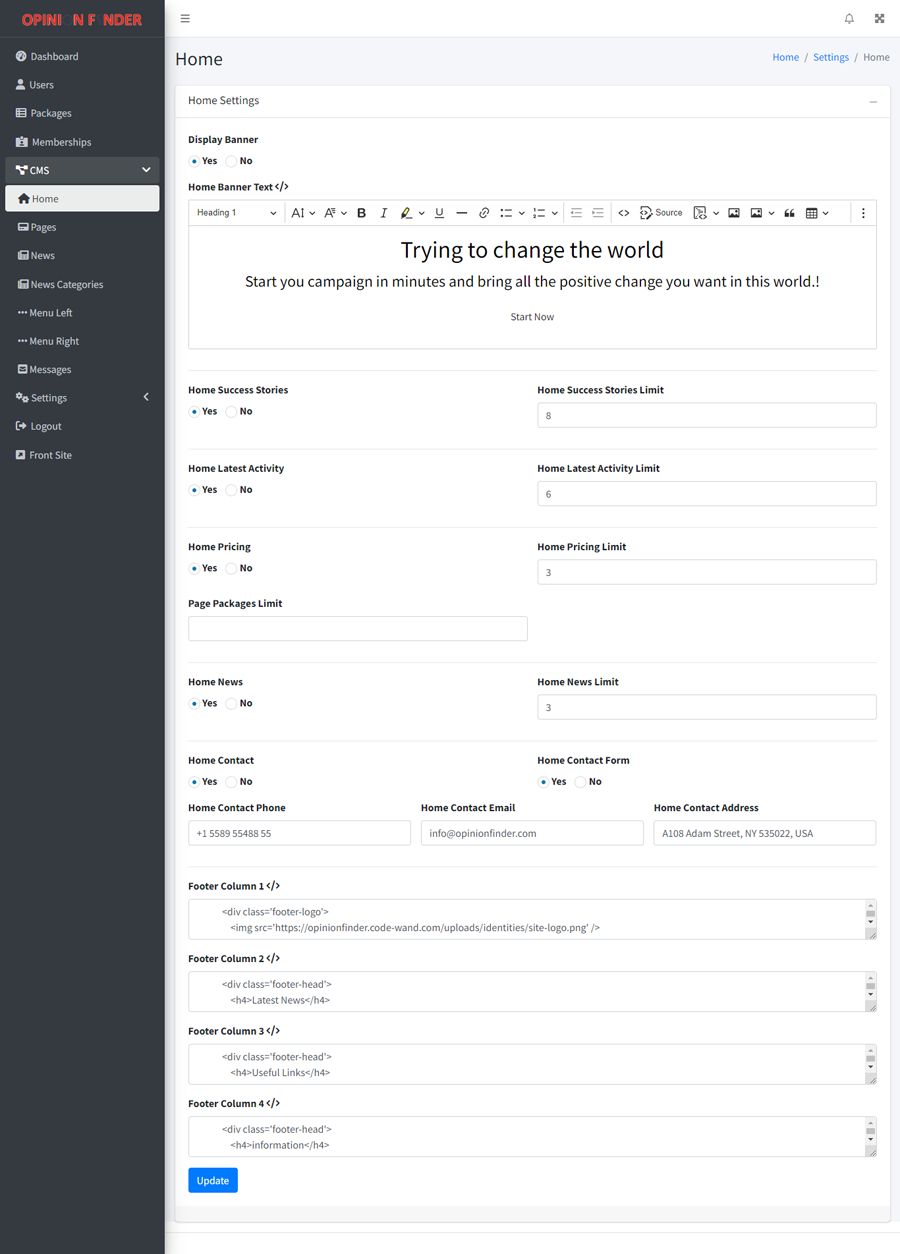Set Home Pricing to No
The width and height of the screenshot is (900, 1254).
(231, 568)
